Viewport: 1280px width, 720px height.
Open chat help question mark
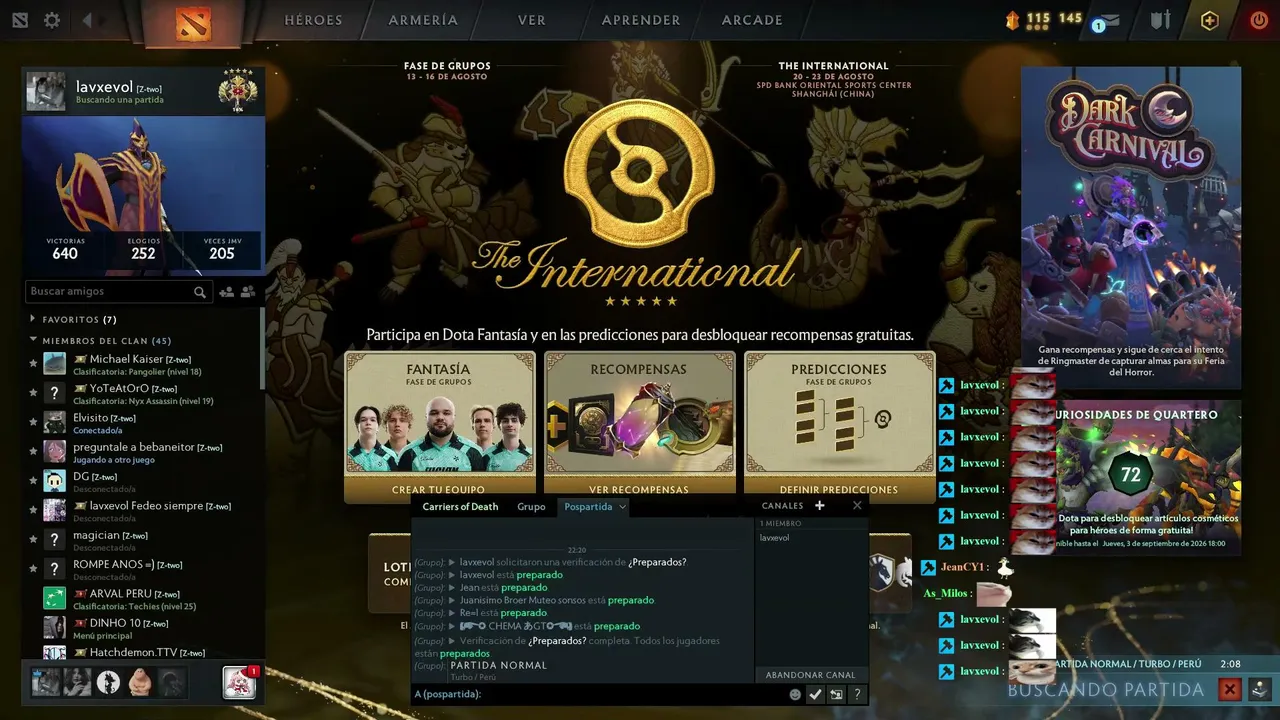coord(857,694)
